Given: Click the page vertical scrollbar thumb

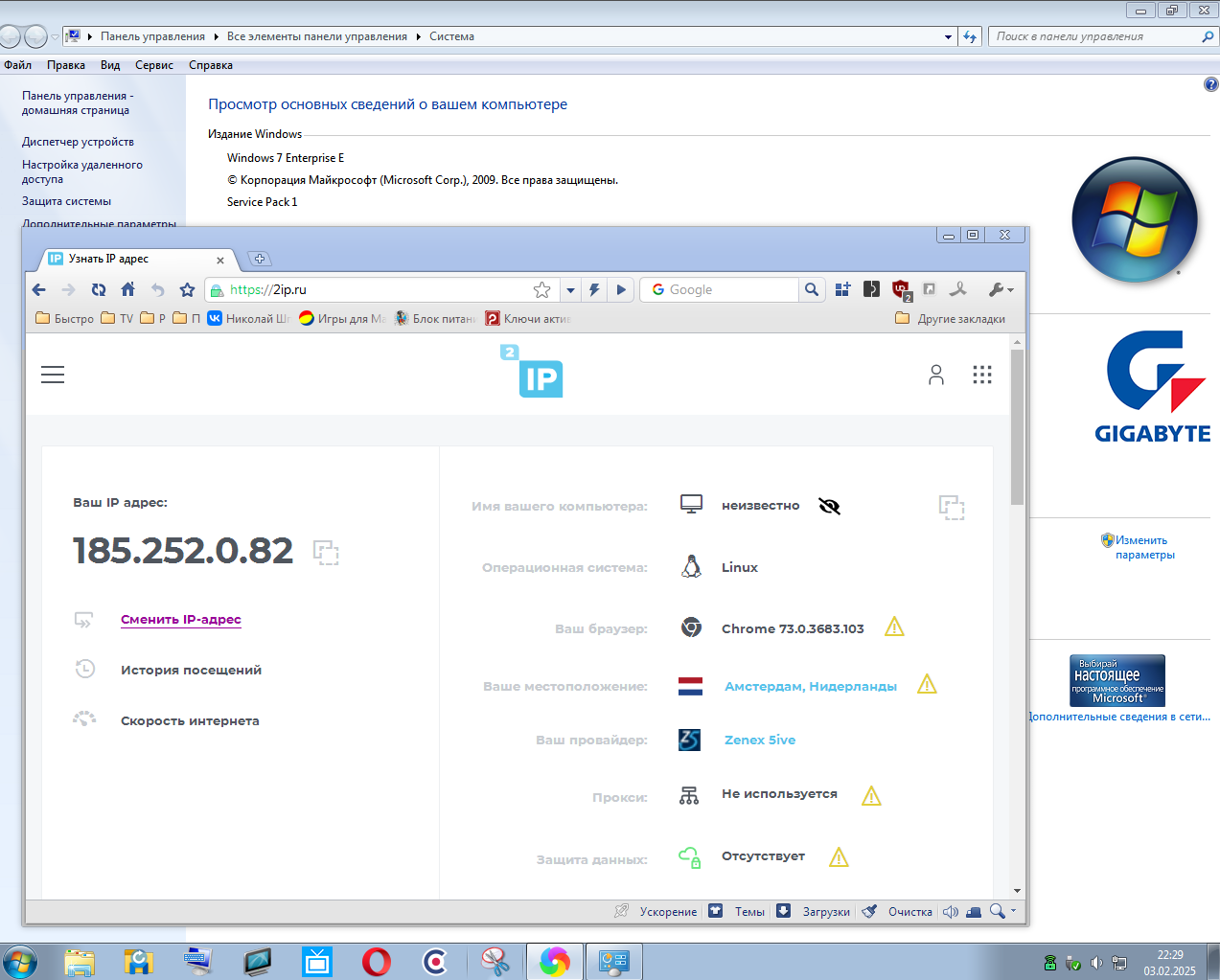Looking at the screenshot, I should [x=1017, y=427].
